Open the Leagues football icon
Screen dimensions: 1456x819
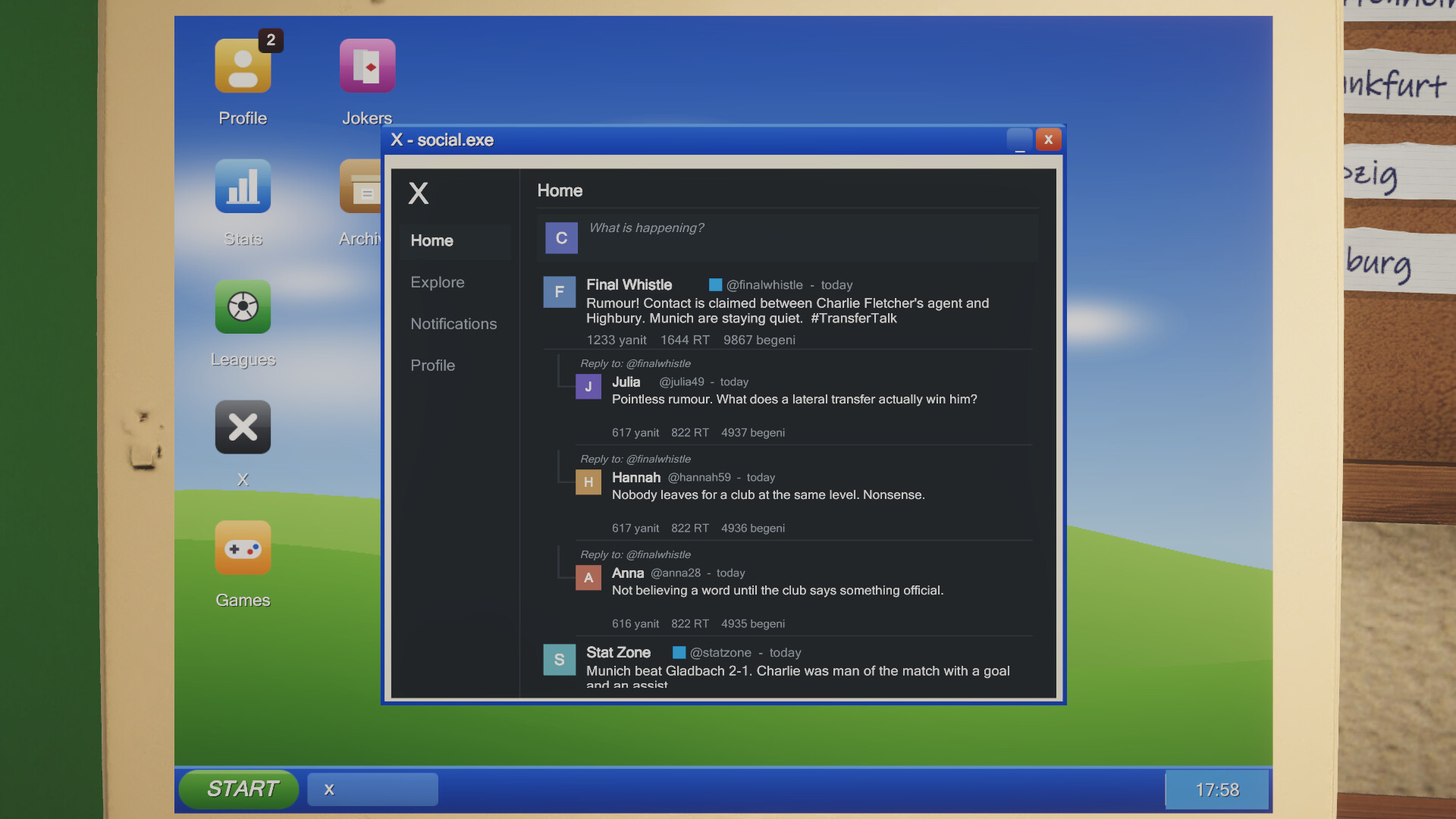click(243, 307)
